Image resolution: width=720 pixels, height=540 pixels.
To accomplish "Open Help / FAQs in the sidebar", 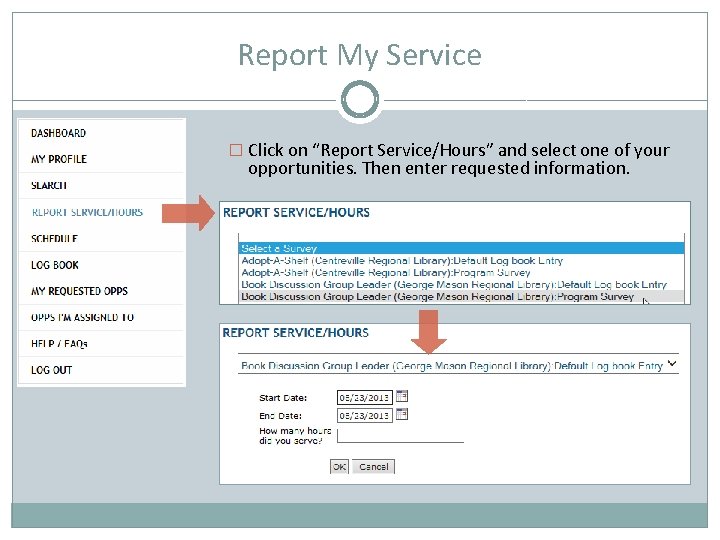I will tap(59, 343).
